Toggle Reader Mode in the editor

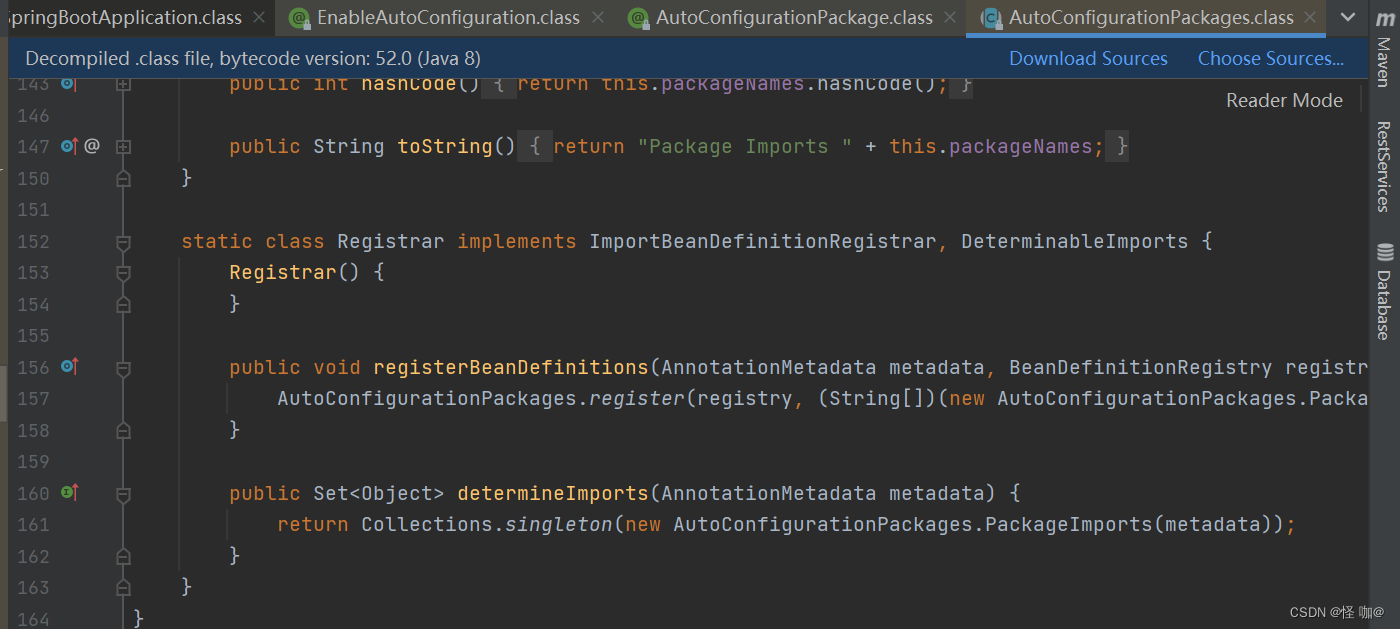1284,100
